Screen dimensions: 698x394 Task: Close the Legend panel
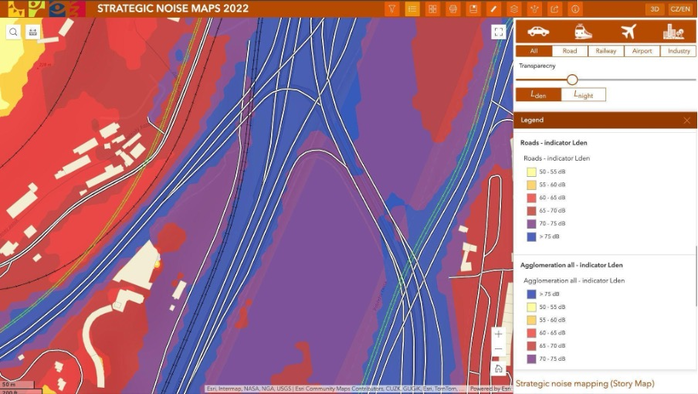point(687,120)
